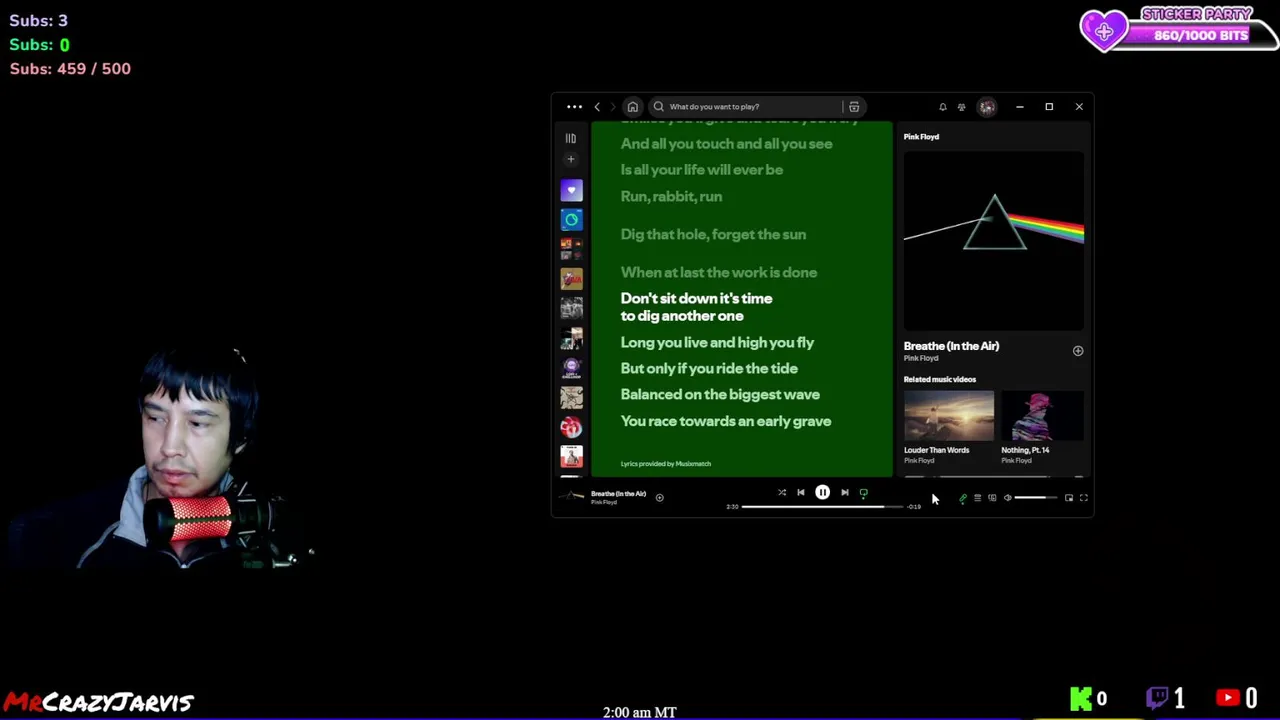This screenshot has height=720, width=1280.
Task: Toggle the lyrics microphone button
Action: coord(963,498)
